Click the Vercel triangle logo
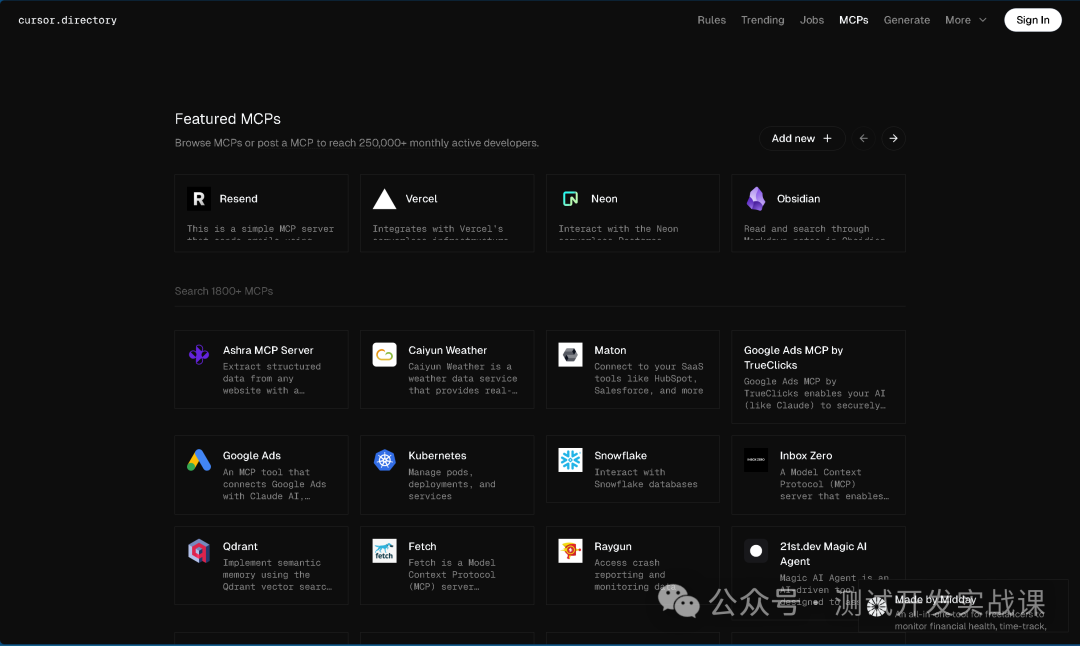The width and height of the screenshot is (1080, 646). [x=384, y=199]
